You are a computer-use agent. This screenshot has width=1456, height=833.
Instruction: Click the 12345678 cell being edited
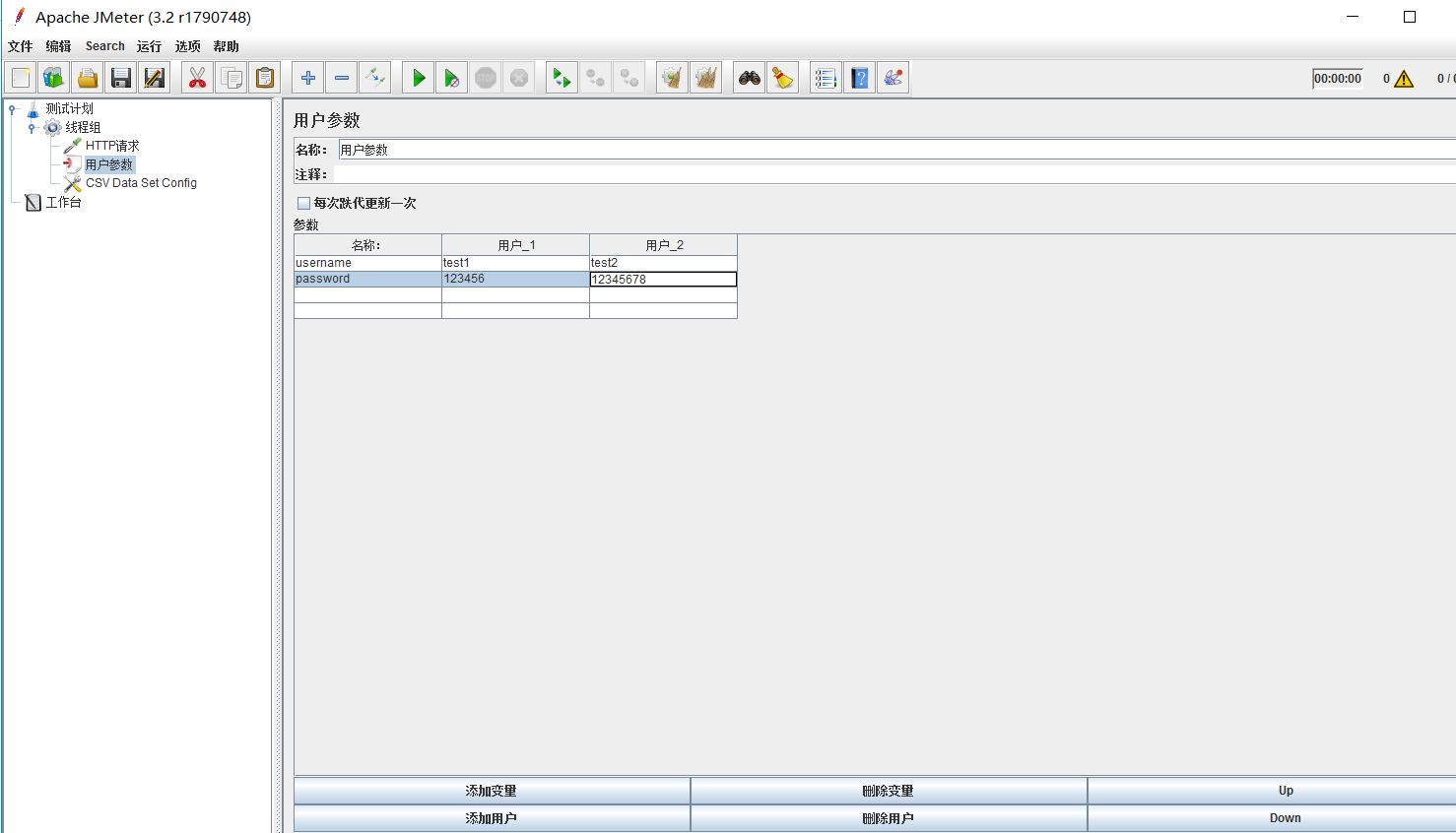pos(663,280)
